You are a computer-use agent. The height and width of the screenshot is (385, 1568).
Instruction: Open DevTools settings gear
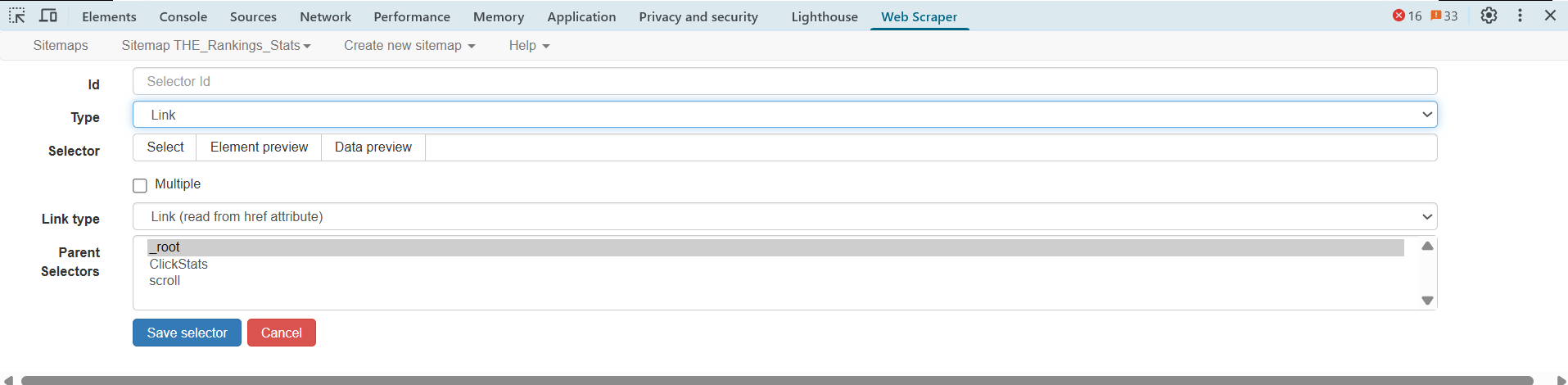click(x=1489, y=16)
